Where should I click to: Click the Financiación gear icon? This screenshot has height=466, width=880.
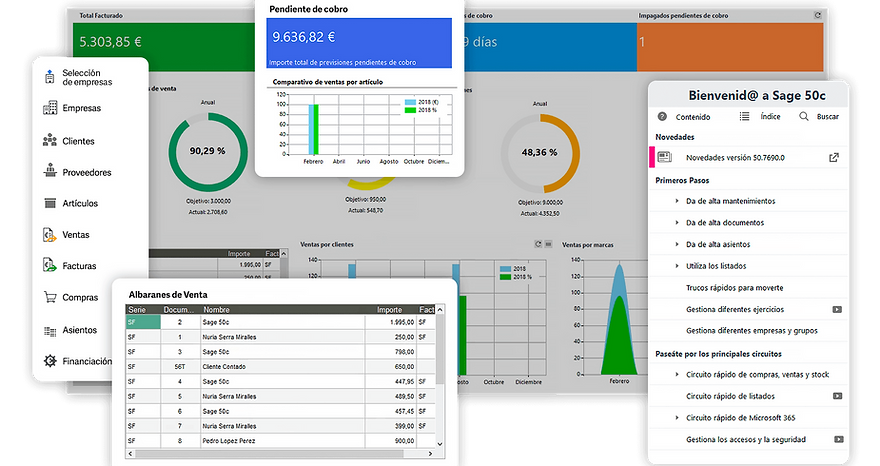(50, 361)
